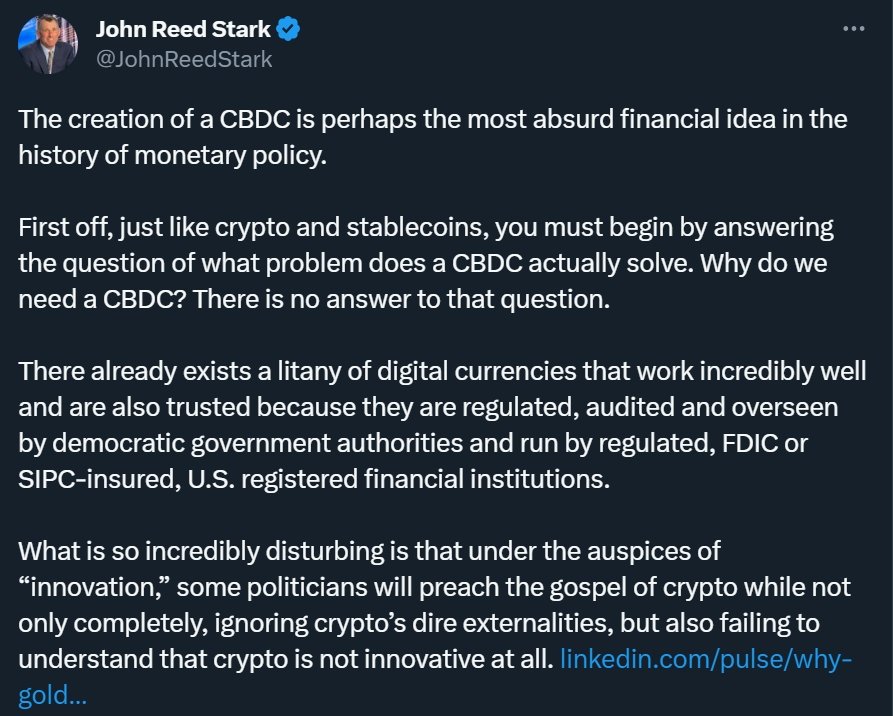893x716 pixels.
Task: Open John Reed Stark's profile via display name
Action: pyautogui.click(x=185, y=30)
